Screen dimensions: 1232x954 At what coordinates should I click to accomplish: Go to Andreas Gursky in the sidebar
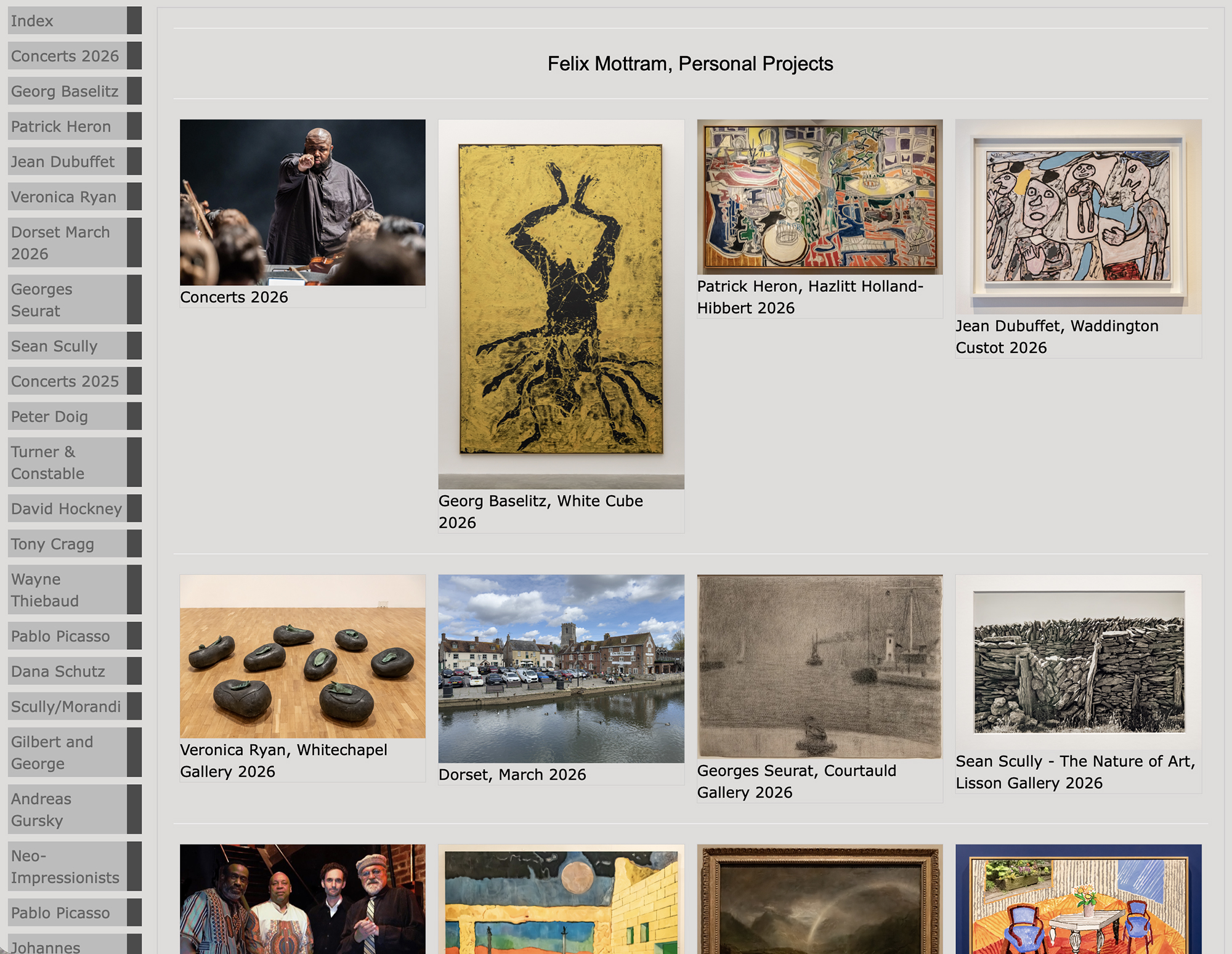coord(75,809)
